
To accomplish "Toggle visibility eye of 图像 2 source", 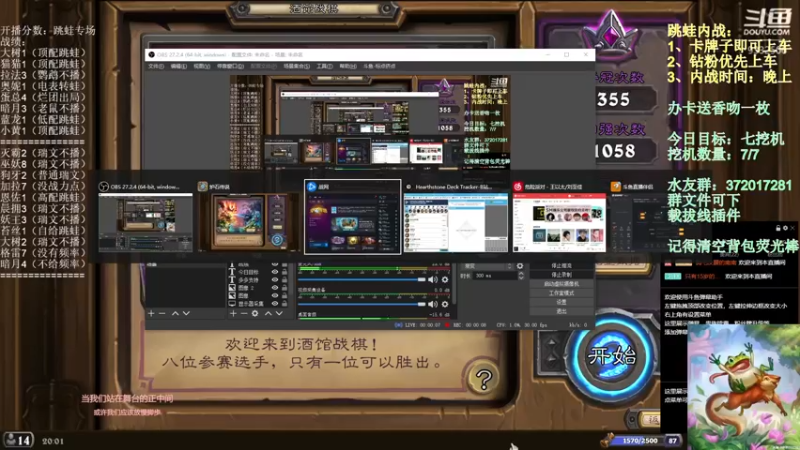I will coord(275,288).
